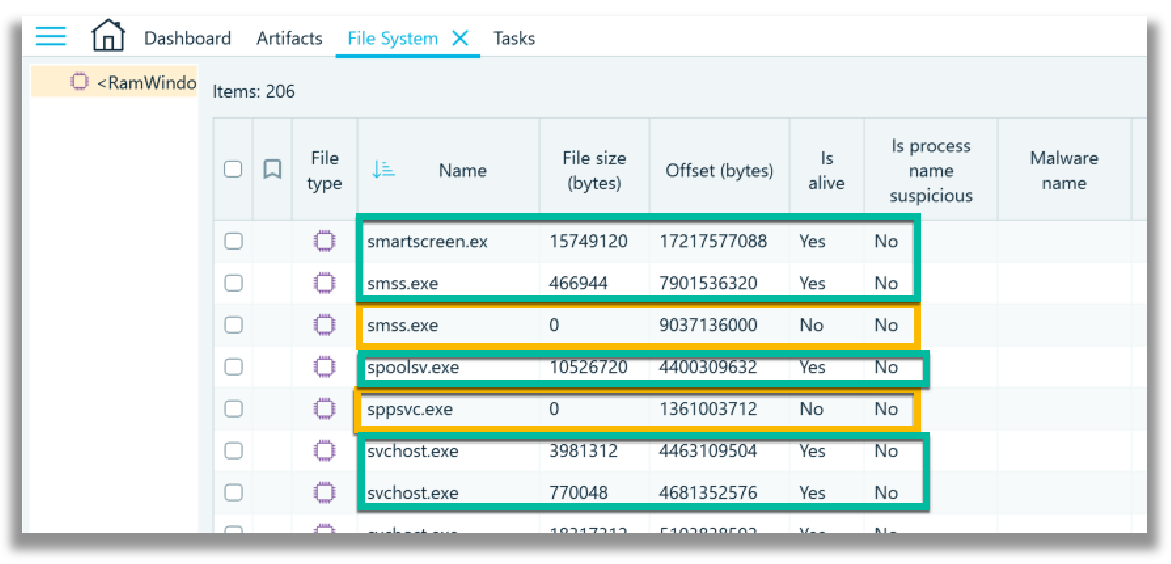Check the sppsvc.exe row checkbox
Viewport: 1171px width, 564px height.
point(234,409)
